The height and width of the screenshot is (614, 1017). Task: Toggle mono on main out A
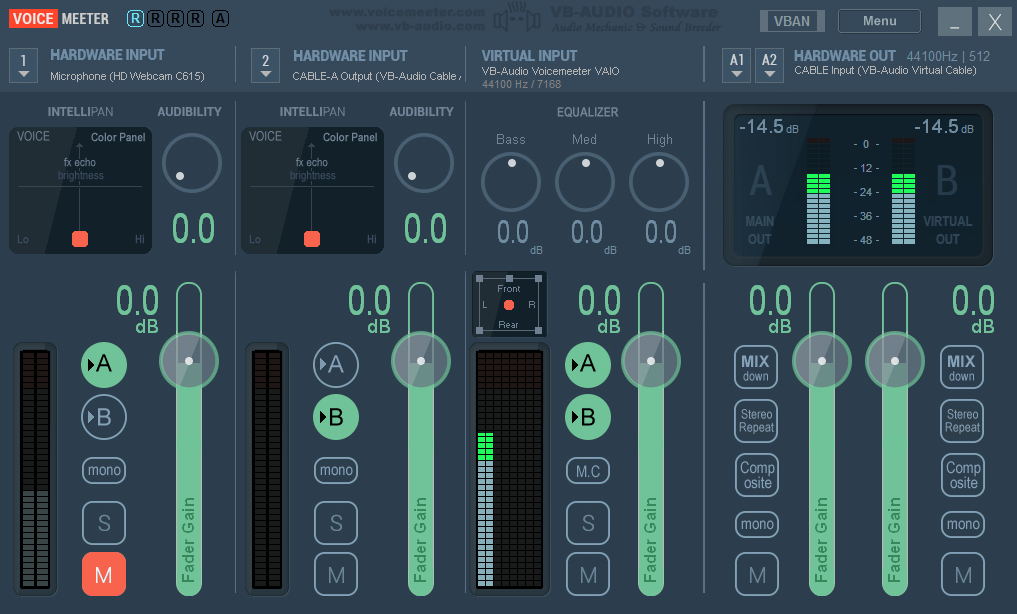point(756,524)
